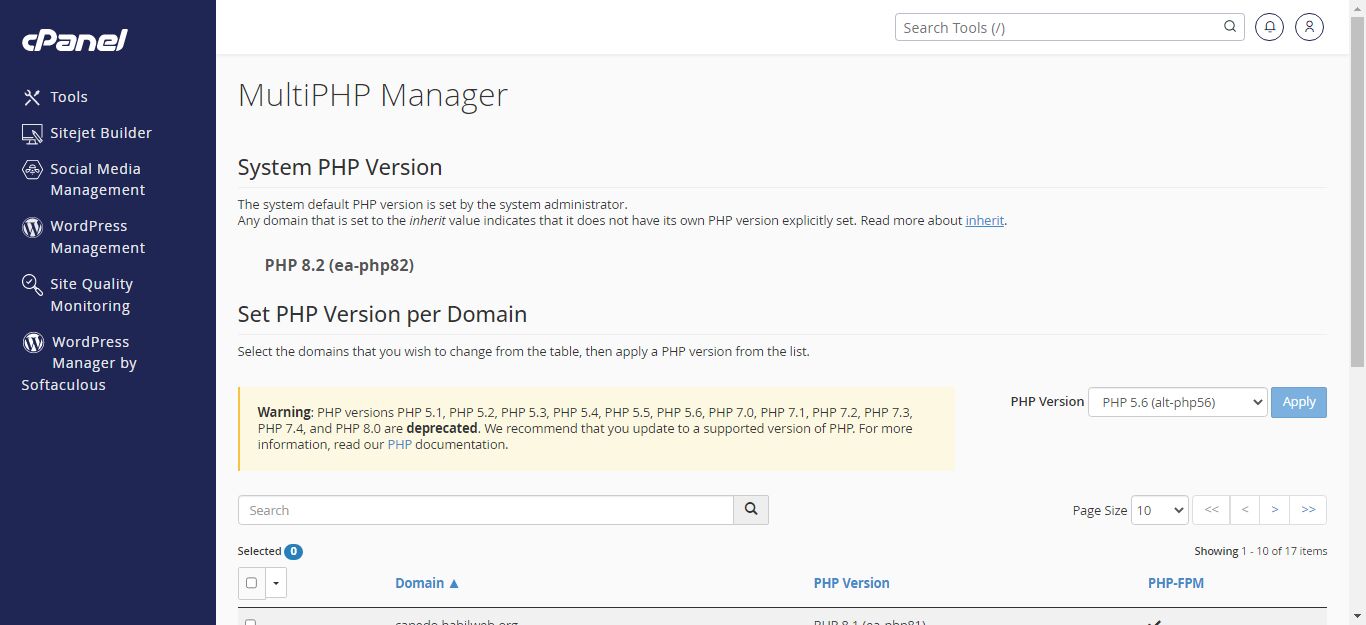Viewport: 1366px width, 625px height.
Task: Open WordPress Management in the sidebar
Action: point(97,236)
